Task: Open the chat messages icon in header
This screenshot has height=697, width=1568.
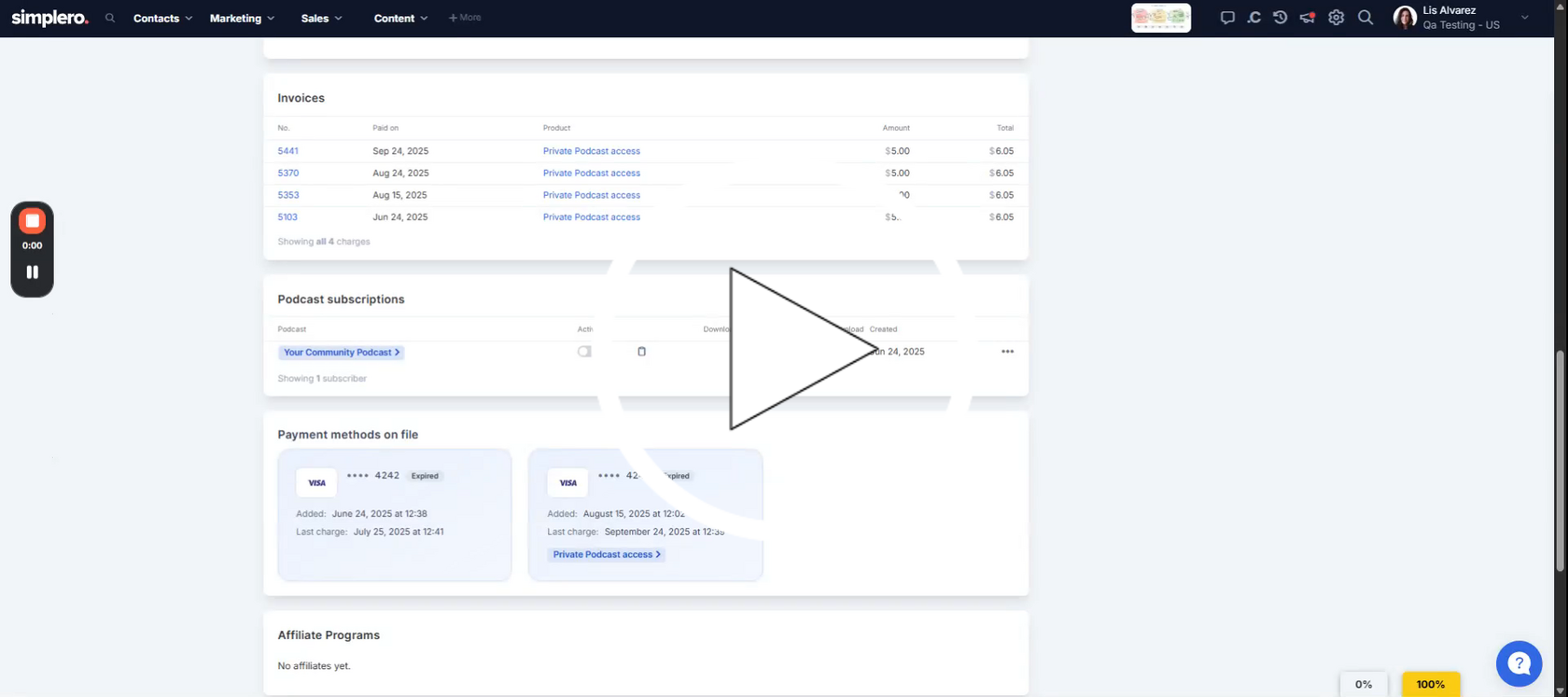Action: pyautogui.click(x=1227, y=18)
